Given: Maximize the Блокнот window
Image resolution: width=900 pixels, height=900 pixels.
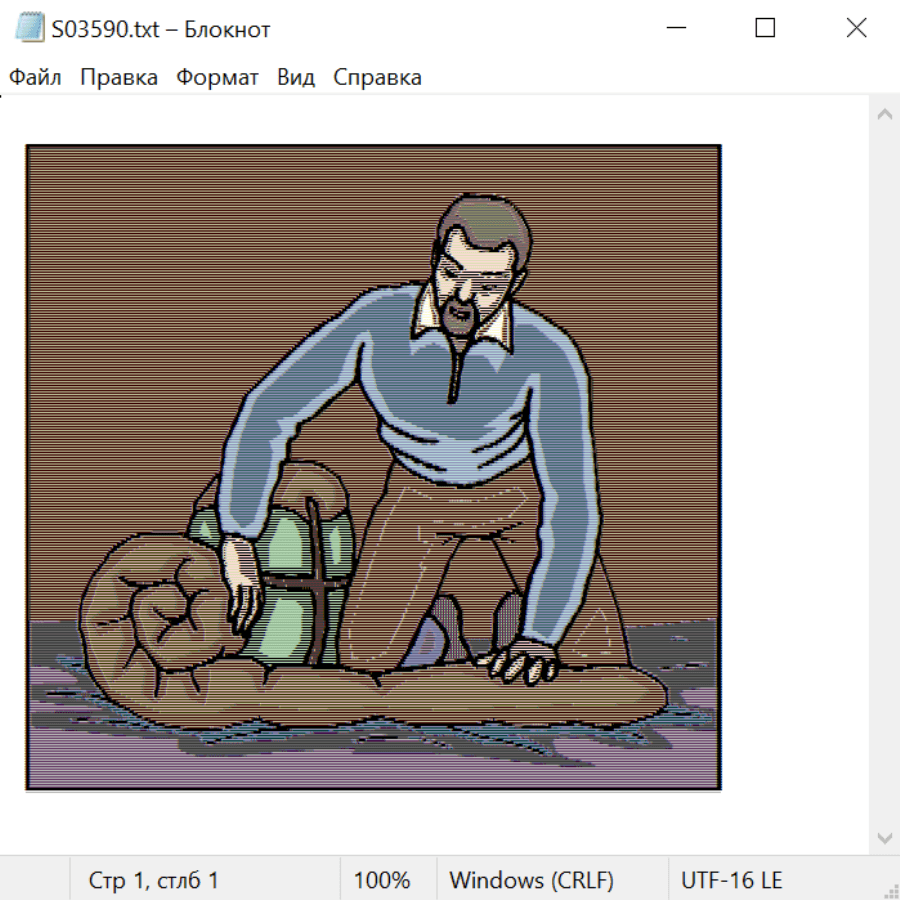Looking at the screenshot, I should coord(765,29).
